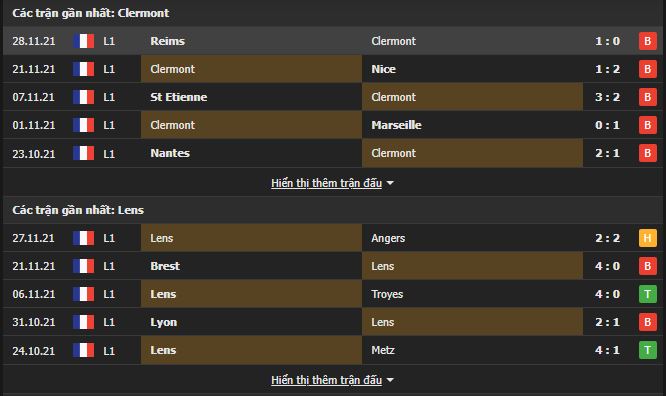Click the red B badge for Lyon-Lens
Image resolution: width=666 pixels, height=396 pixels.
(x=647, y=322)
